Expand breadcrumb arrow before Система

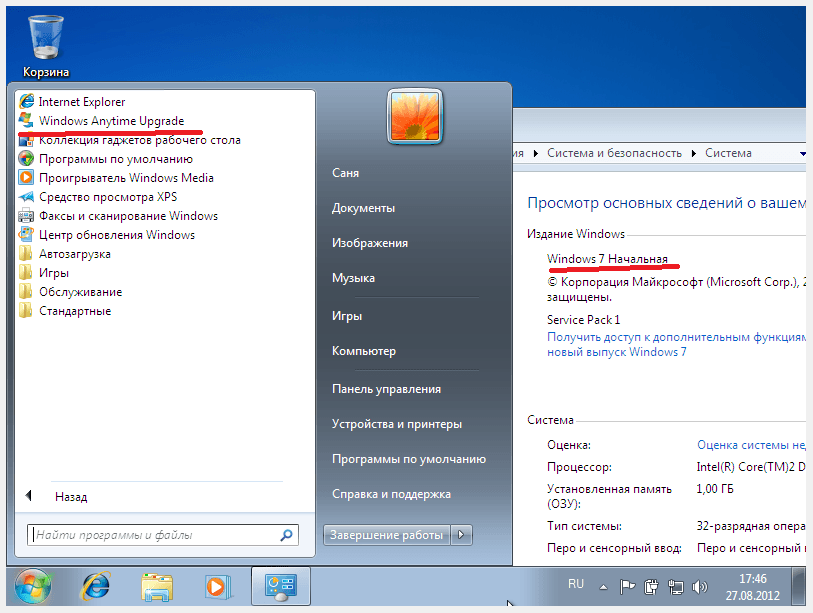coord(694,153)
